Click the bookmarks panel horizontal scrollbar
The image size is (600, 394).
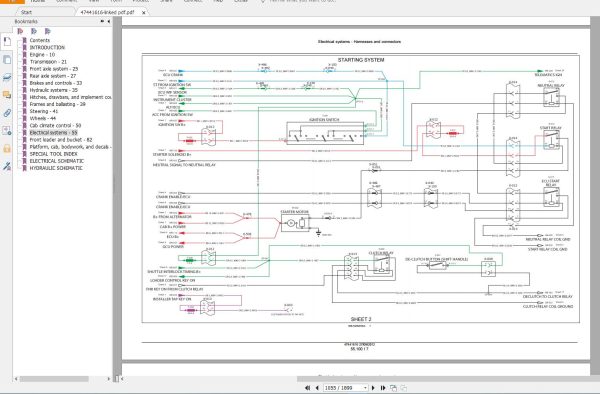[x=54, y=379]
